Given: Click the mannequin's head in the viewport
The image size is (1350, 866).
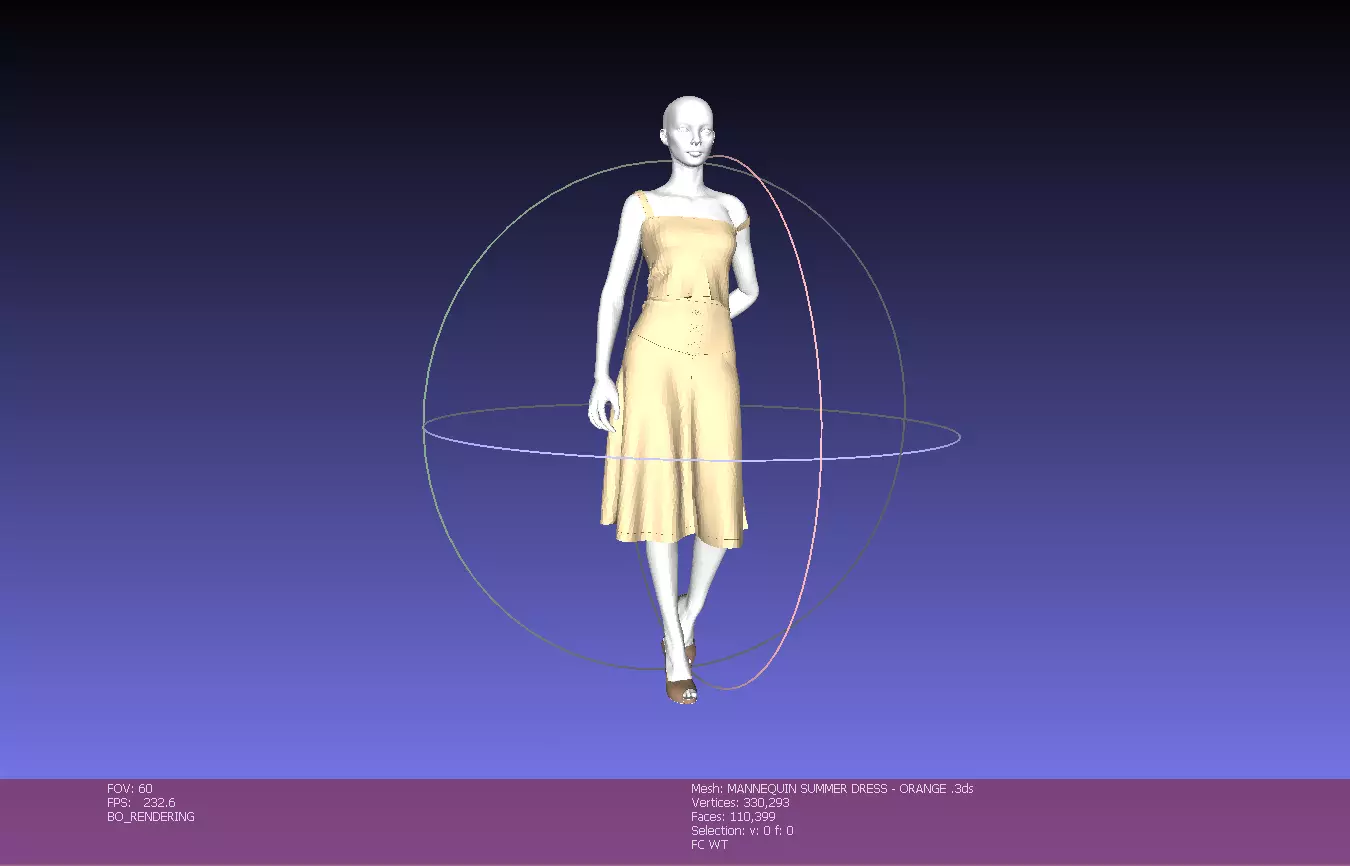Looking at the screenshot, I should point(688,132).
